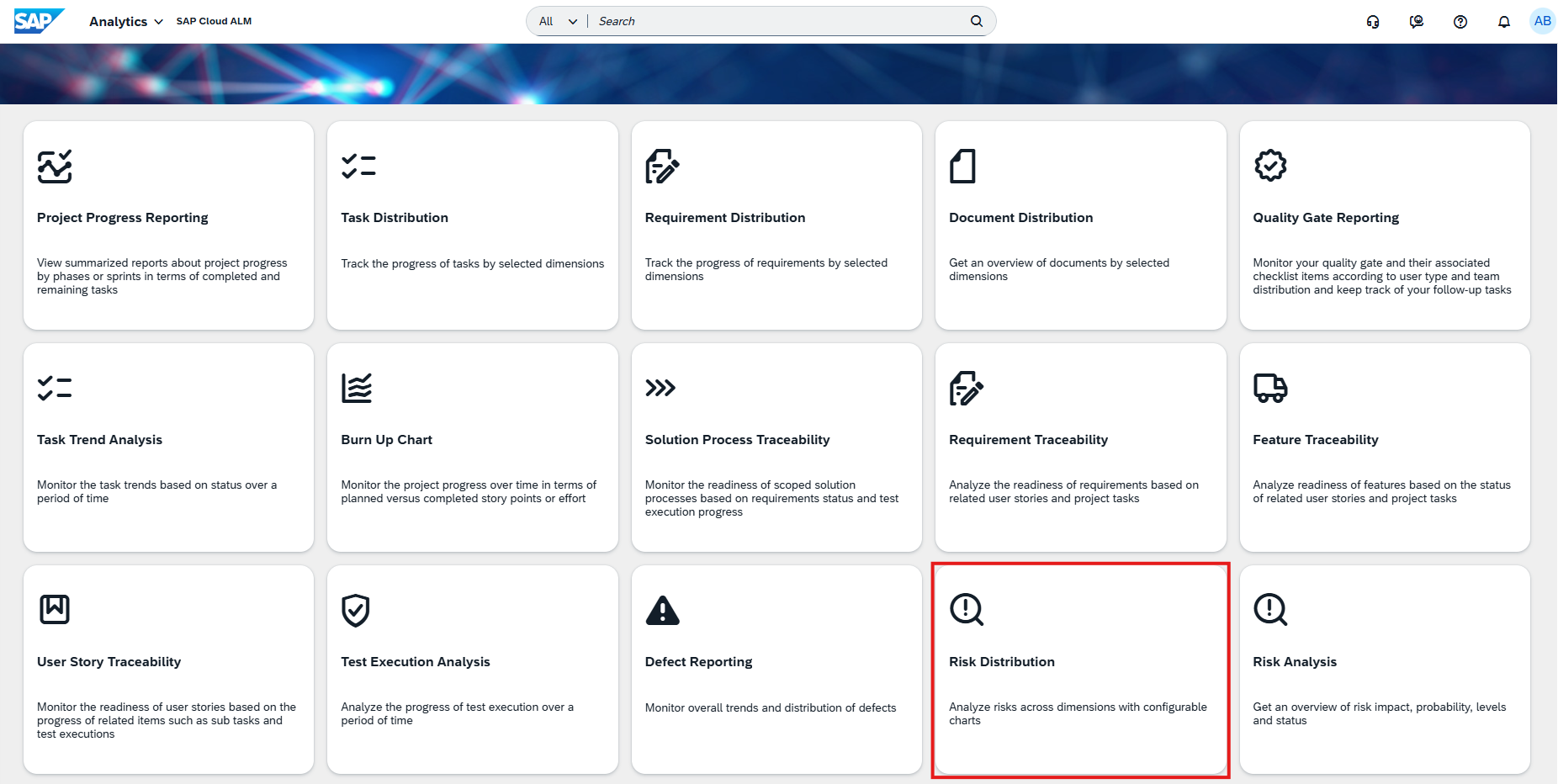Viewport: 1558px width, 784px height.
Task: Open the Risk Distribution tile
Action: (x=1080, y=670)
